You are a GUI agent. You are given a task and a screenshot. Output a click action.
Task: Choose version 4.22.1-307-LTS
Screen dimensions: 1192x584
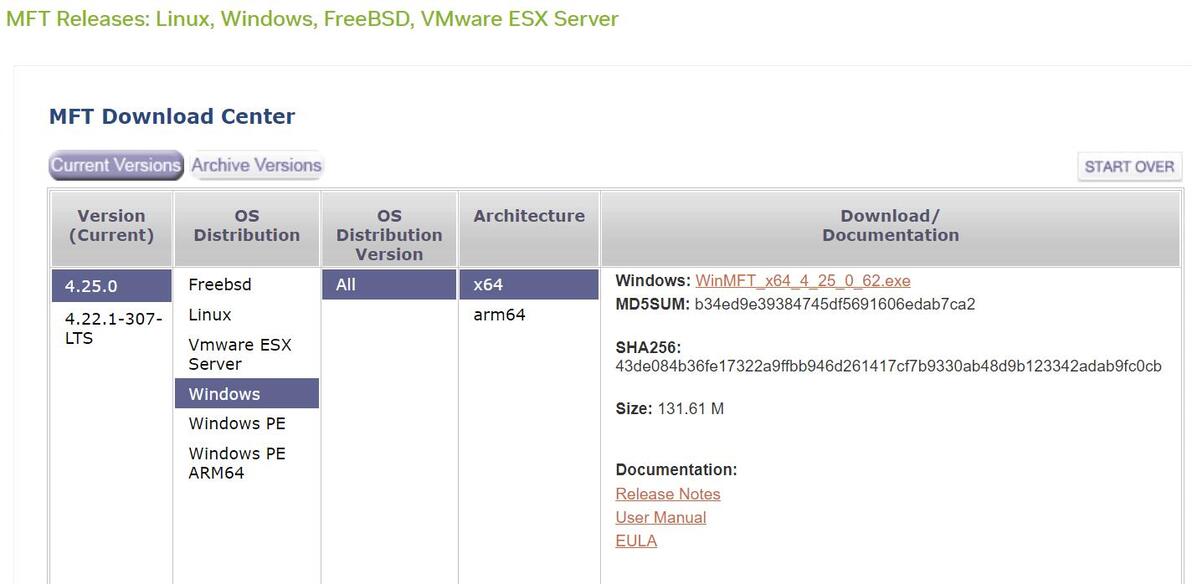point(111,328)
